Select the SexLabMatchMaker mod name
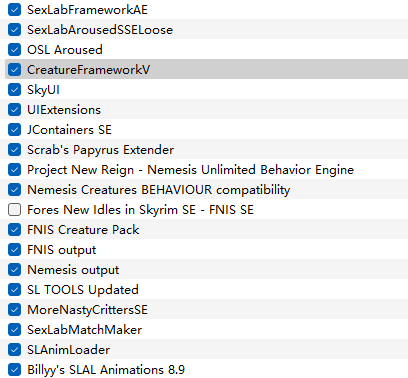 85,330
